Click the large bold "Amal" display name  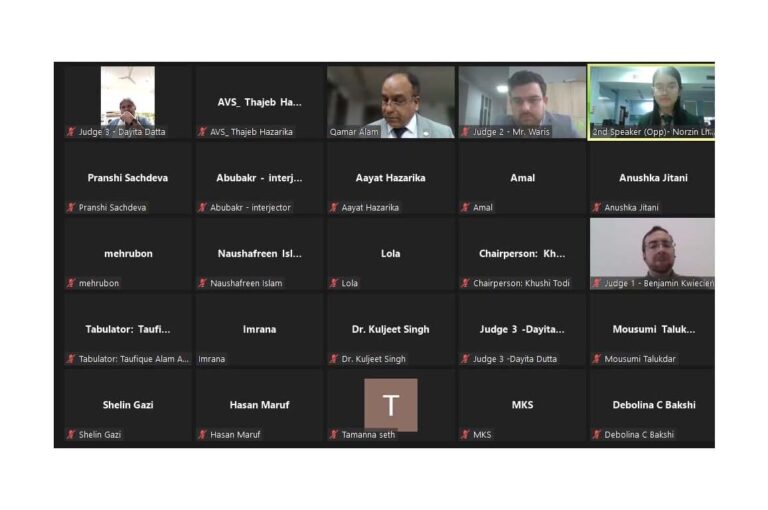click(x=522, y=178)
